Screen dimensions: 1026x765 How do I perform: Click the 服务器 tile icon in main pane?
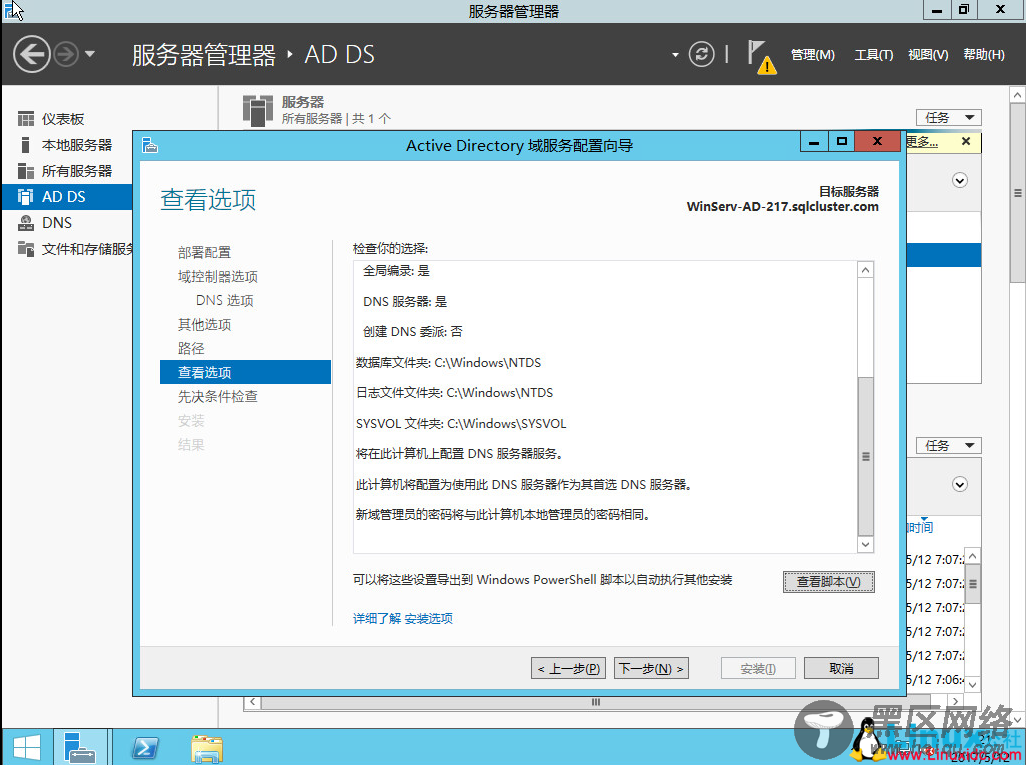(x=258, y=110)
